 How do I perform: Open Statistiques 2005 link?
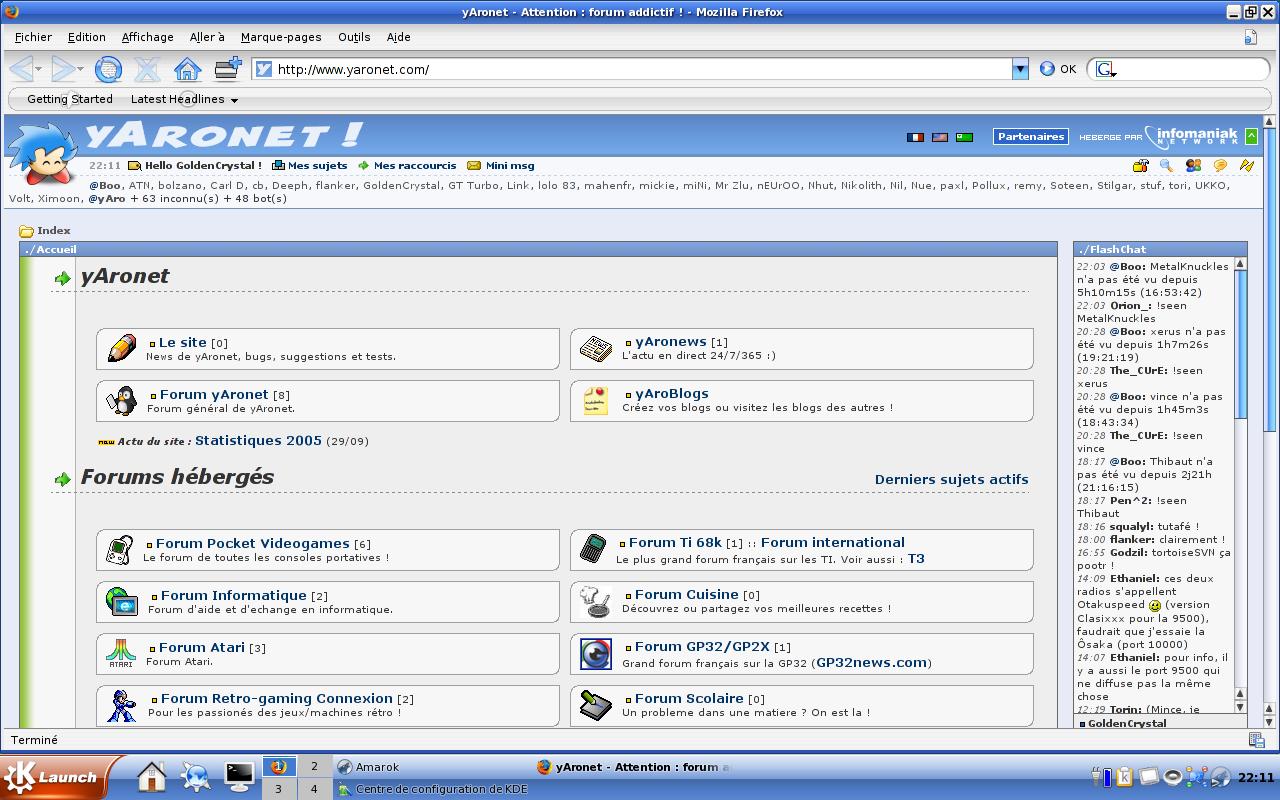[x=258, y=440]
